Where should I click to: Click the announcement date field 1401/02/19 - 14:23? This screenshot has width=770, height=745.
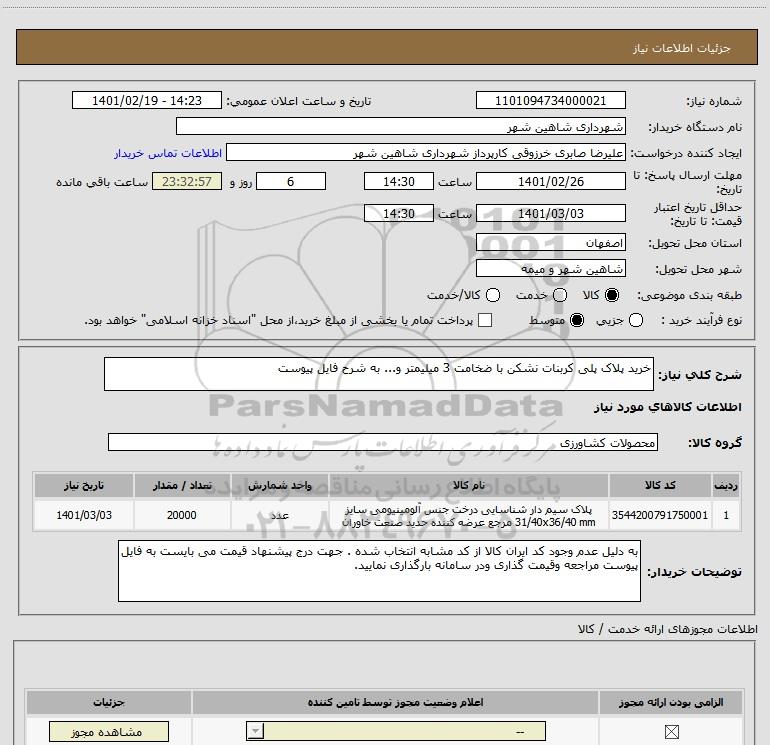click(x=147, y=101)
